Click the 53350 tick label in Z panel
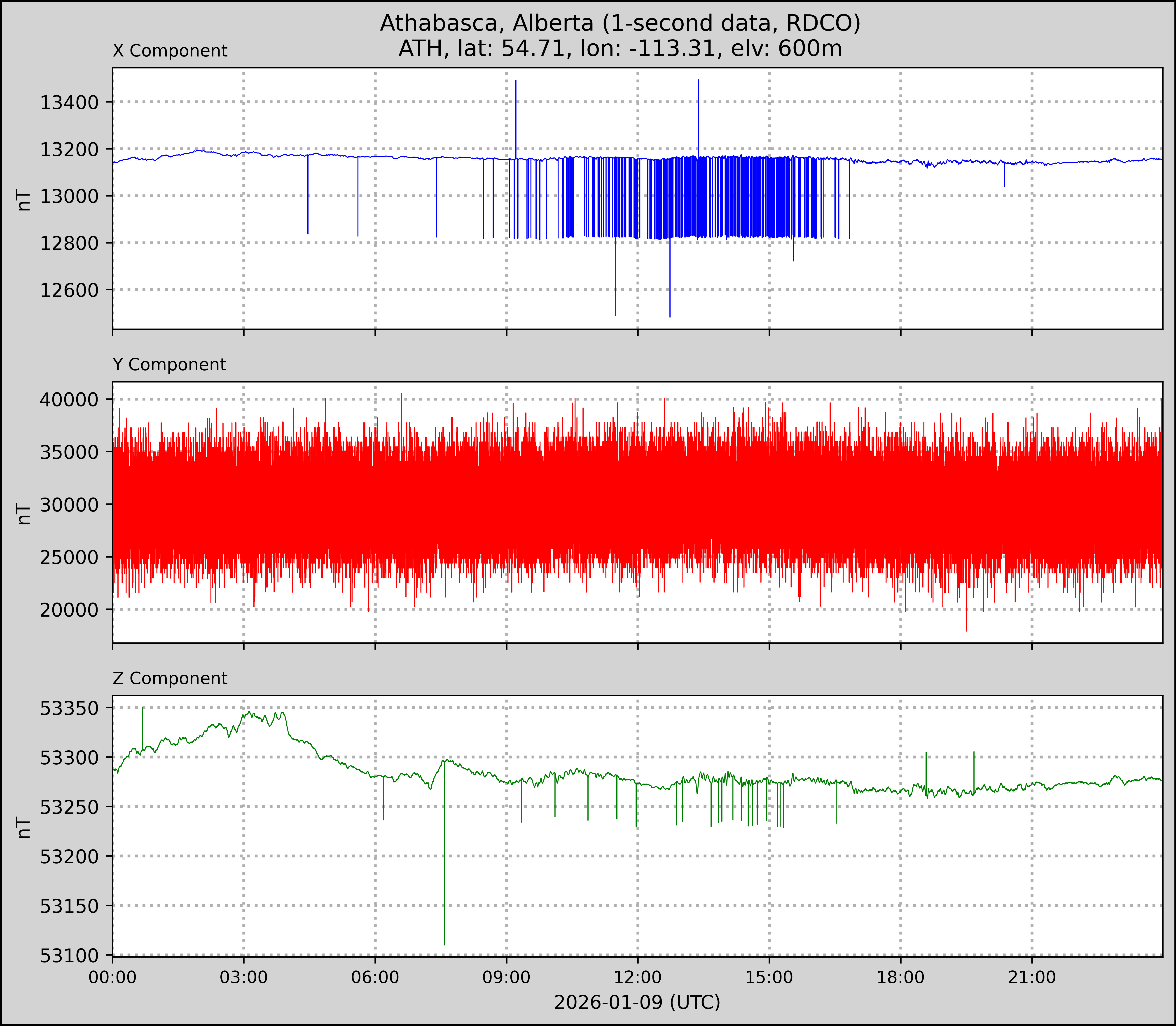 click(69, 709)
